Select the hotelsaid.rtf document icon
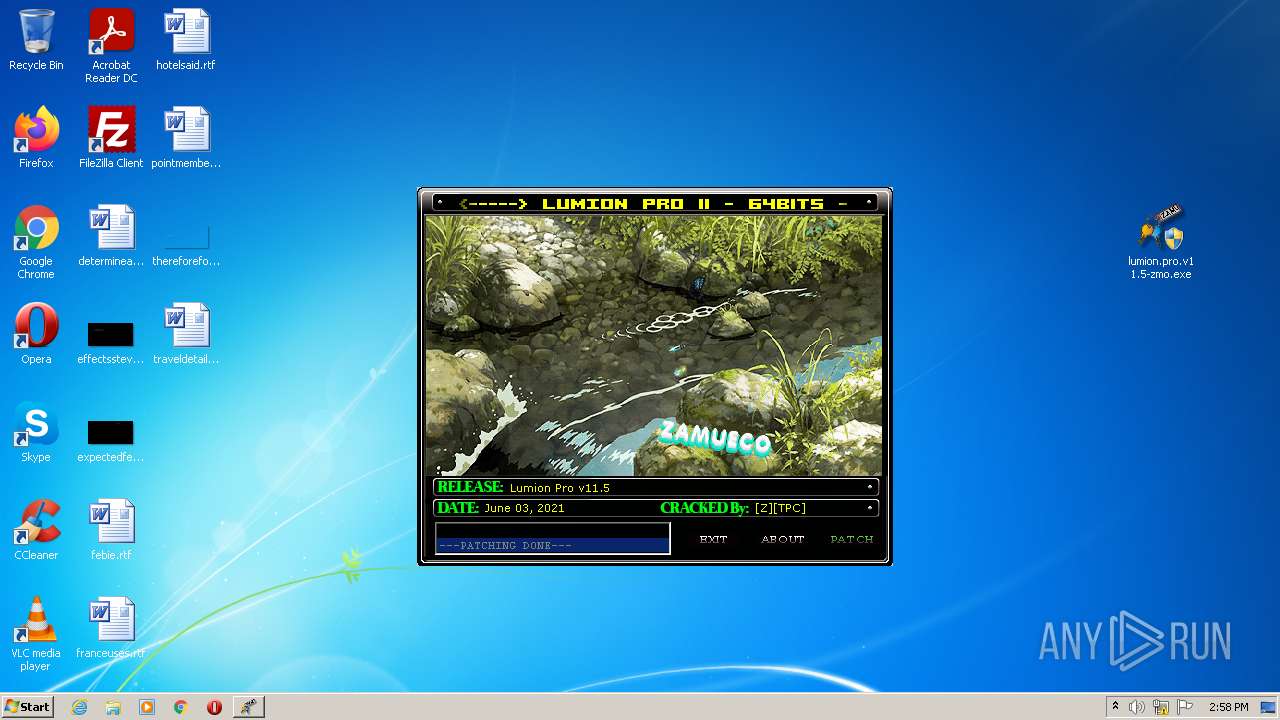 click(x=186, y=41)
